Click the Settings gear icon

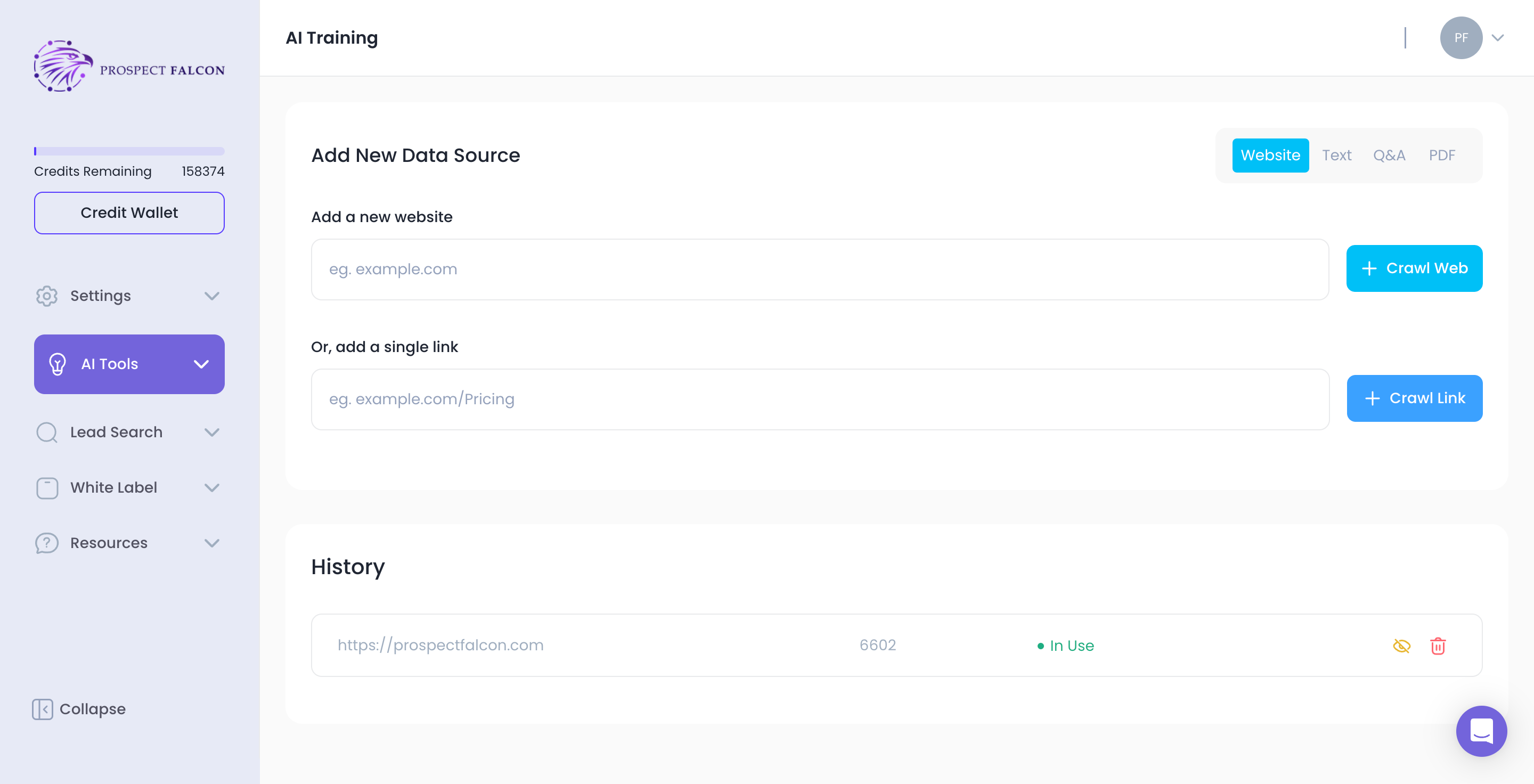(x=46, y=296)
